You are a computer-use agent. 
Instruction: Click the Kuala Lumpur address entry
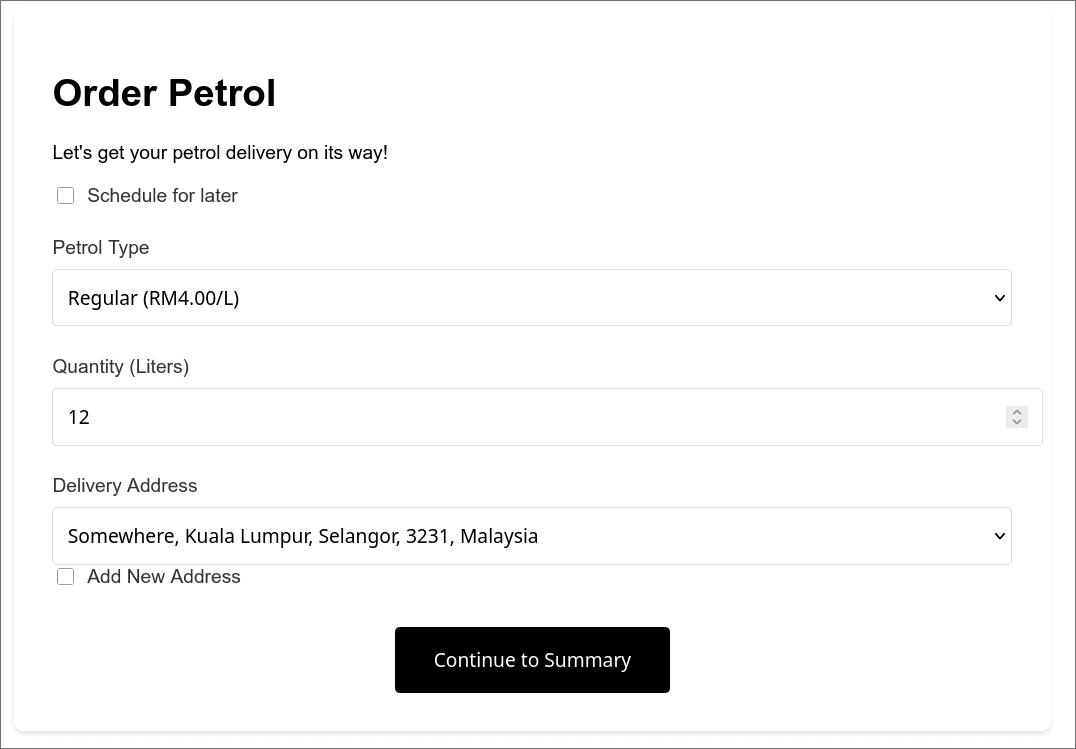[x=302, y=536]
